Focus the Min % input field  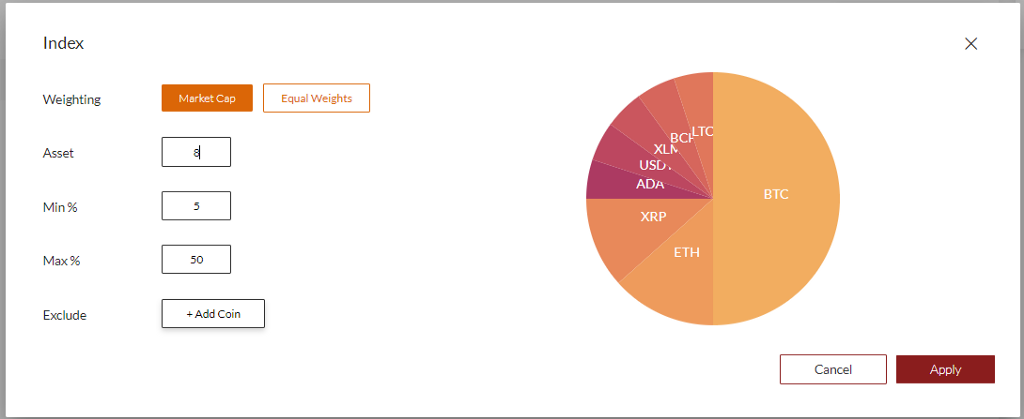(196, 206)
